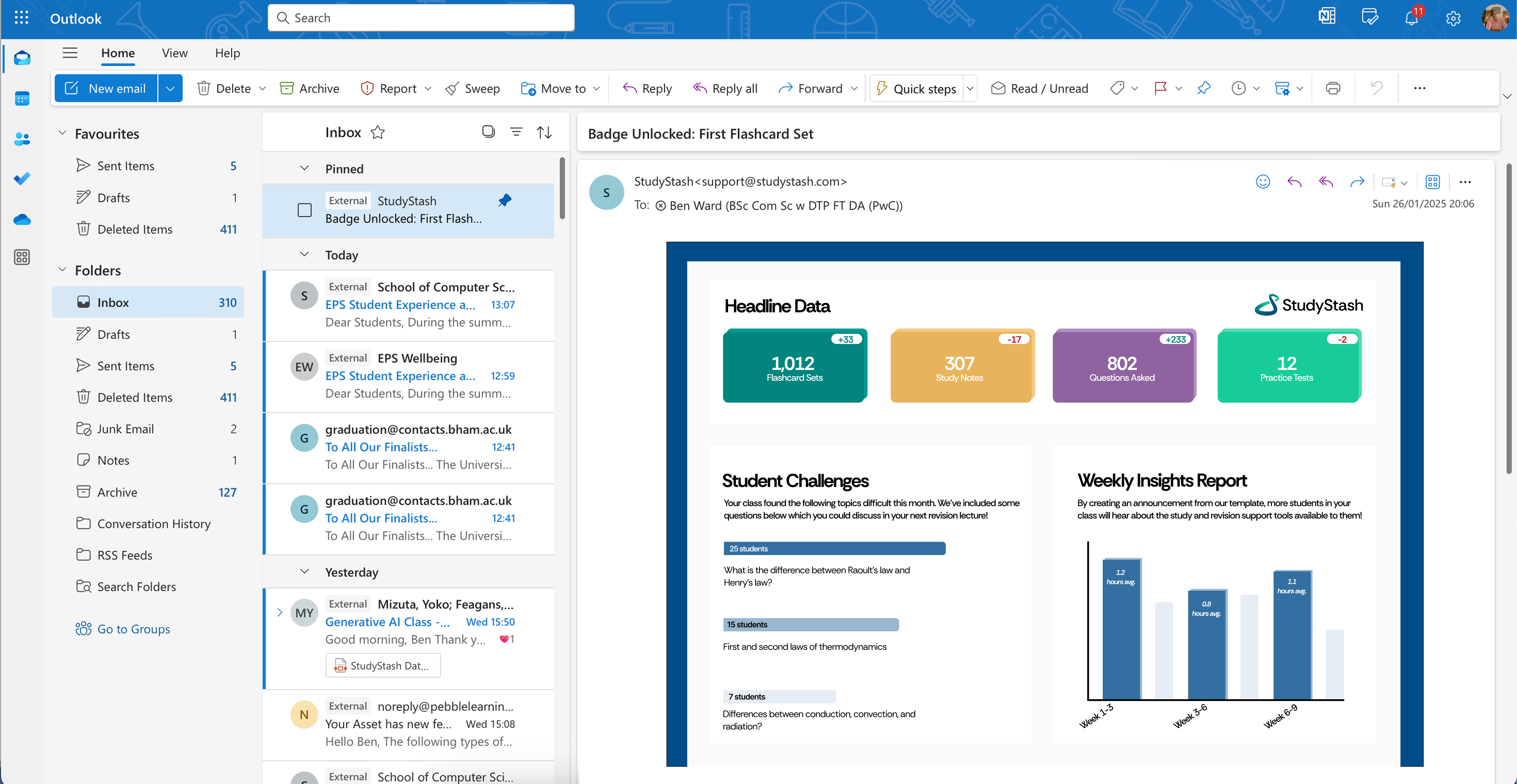Open more message actions ellipsis in header

(1465, 182)
